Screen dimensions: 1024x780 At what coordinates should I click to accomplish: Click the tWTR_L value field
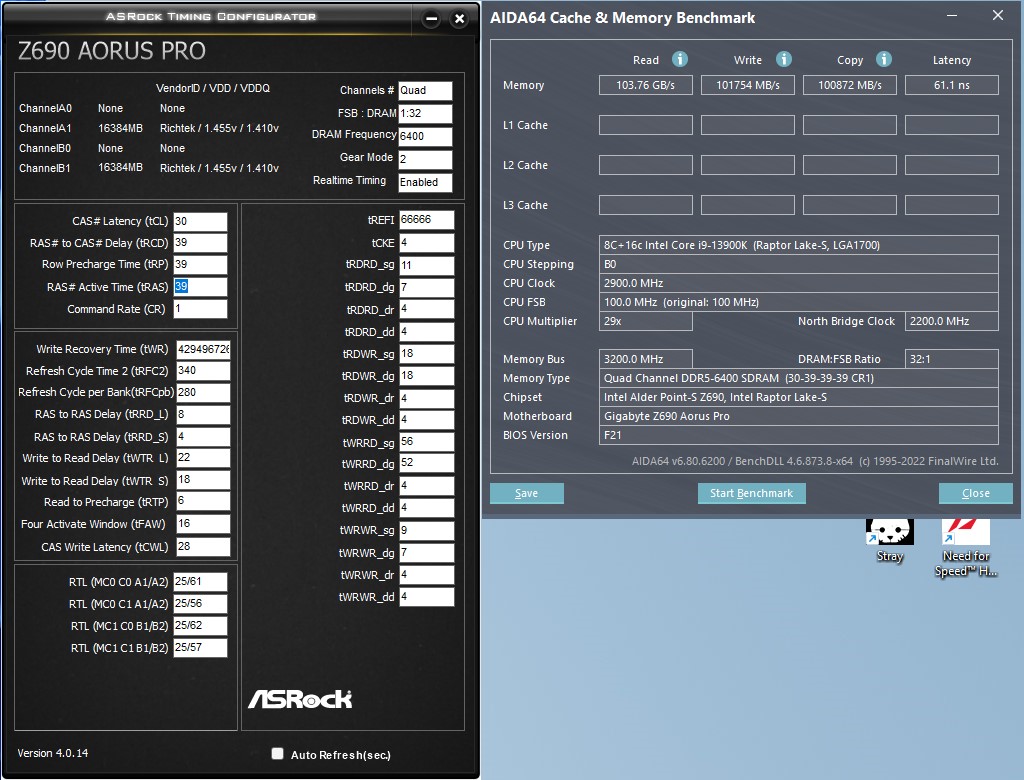click(x=203, y=458)
